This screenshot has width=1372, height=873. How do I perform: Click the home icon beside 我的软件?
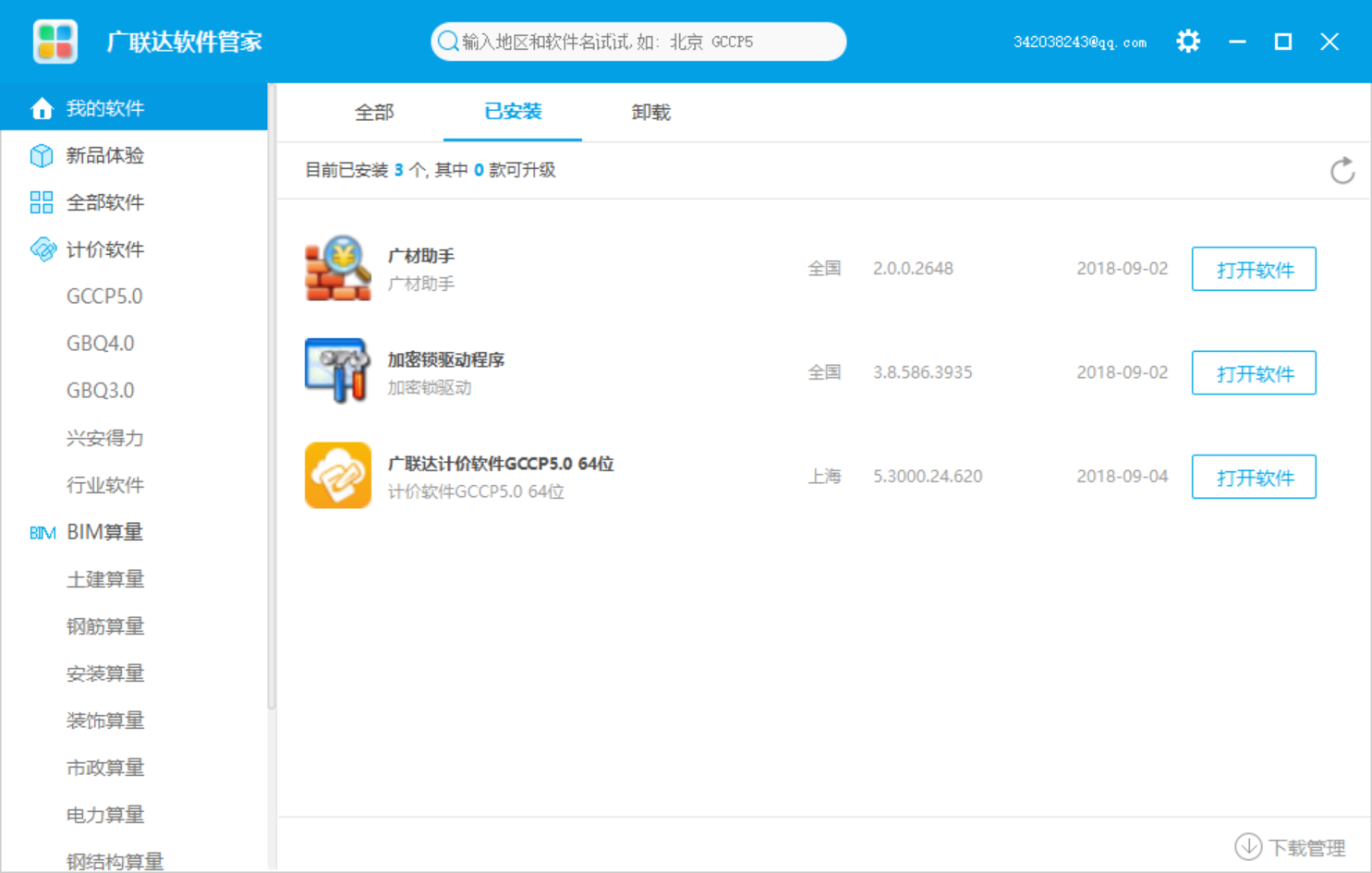point(42,108)
